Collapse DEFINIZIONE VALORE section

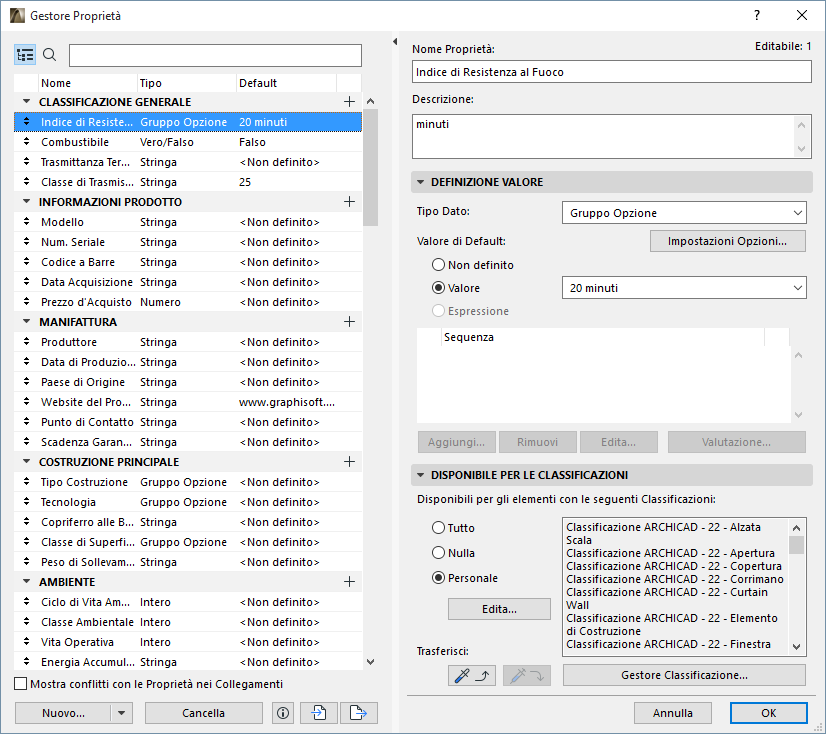coord(420,182)
